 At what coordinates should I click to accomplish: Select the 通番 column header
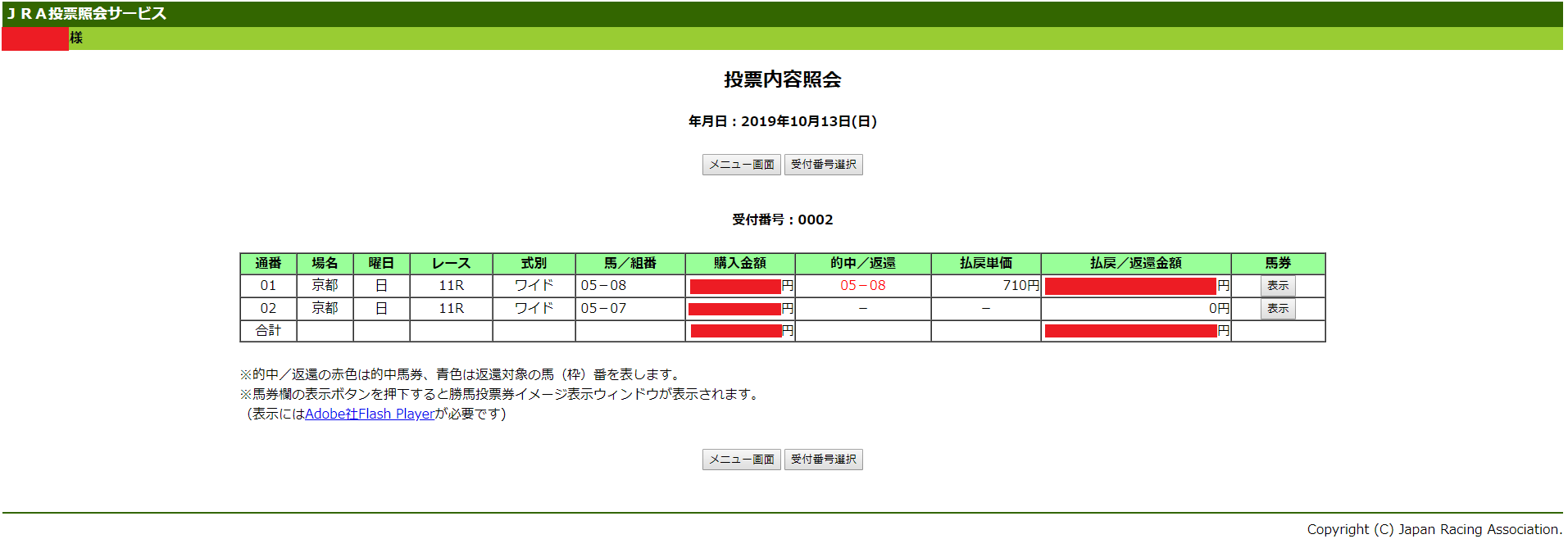(x=268, y=263)
